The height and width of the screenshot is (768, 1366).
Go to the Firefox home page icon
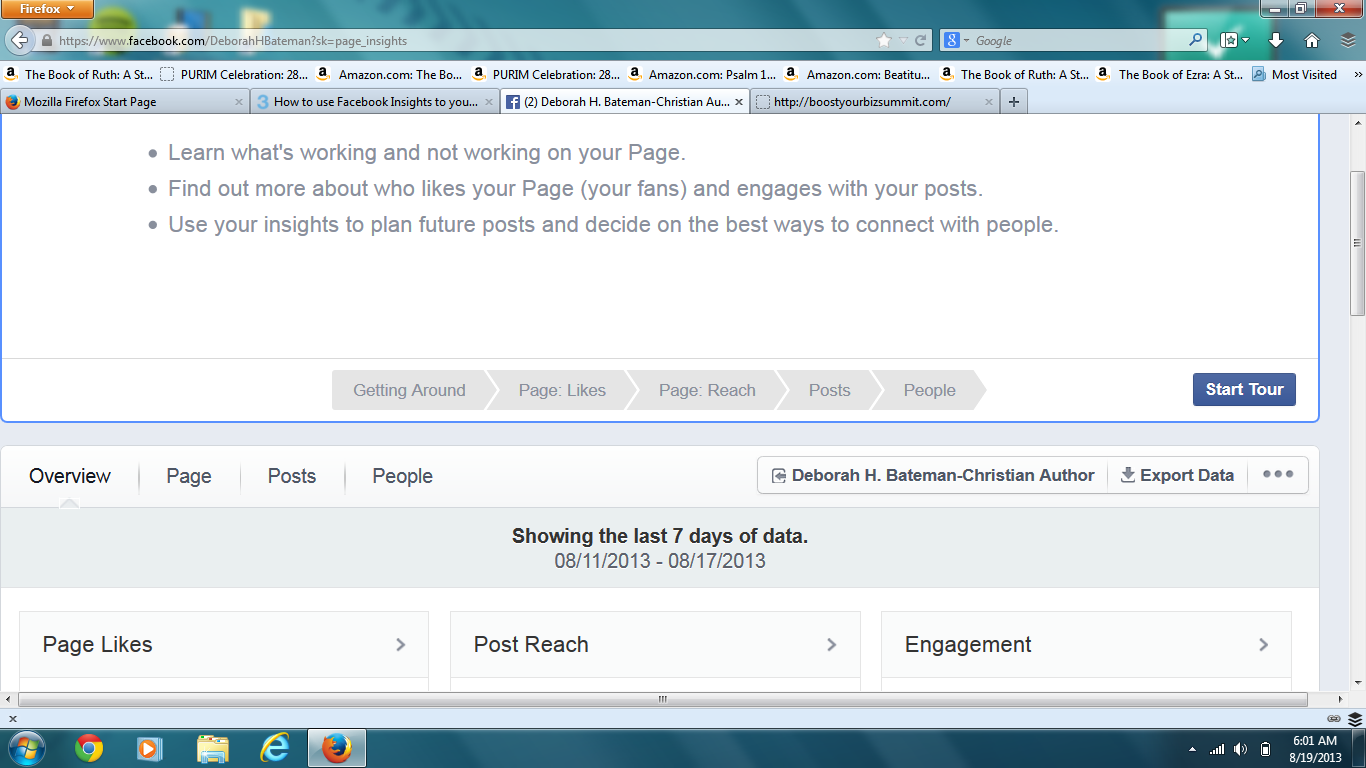1312,41
